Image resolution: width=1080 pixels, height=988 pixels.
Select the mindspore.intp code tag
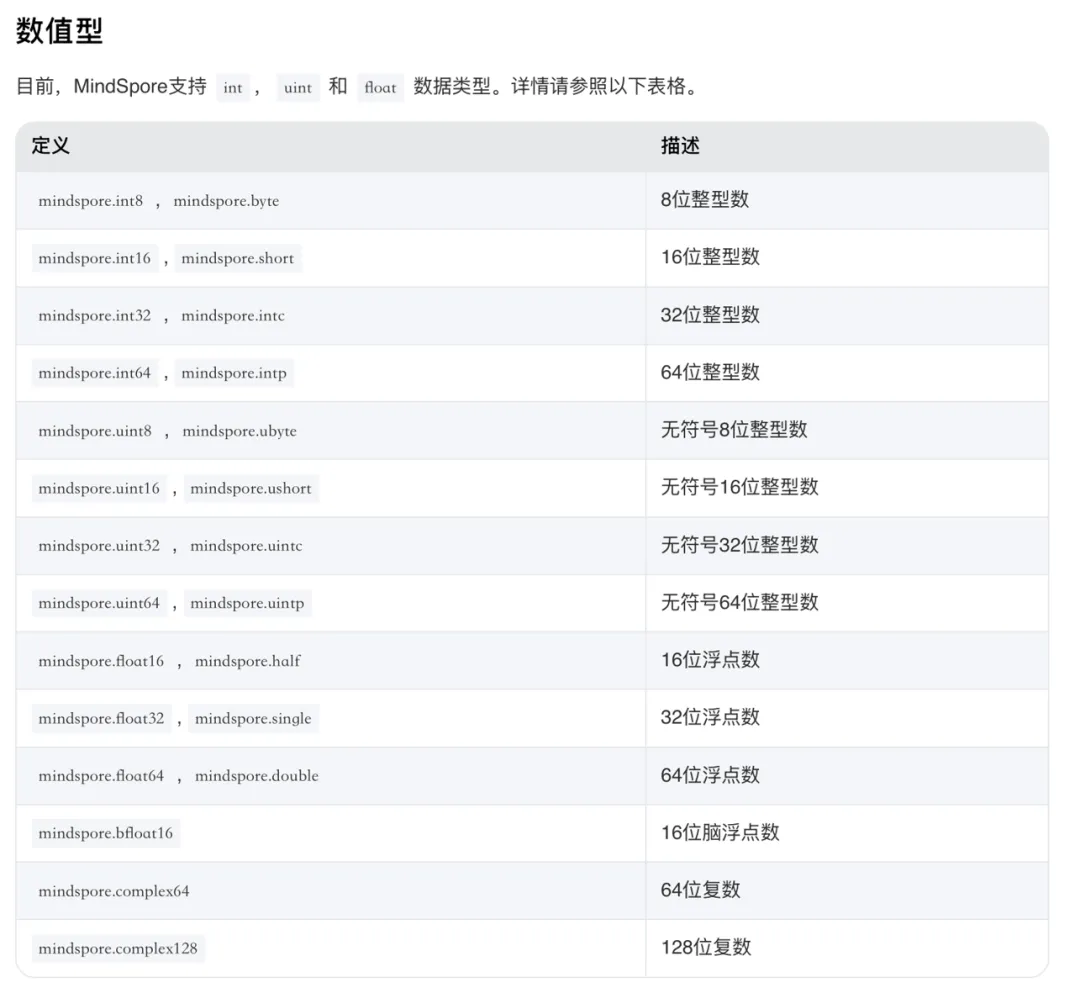234,374
